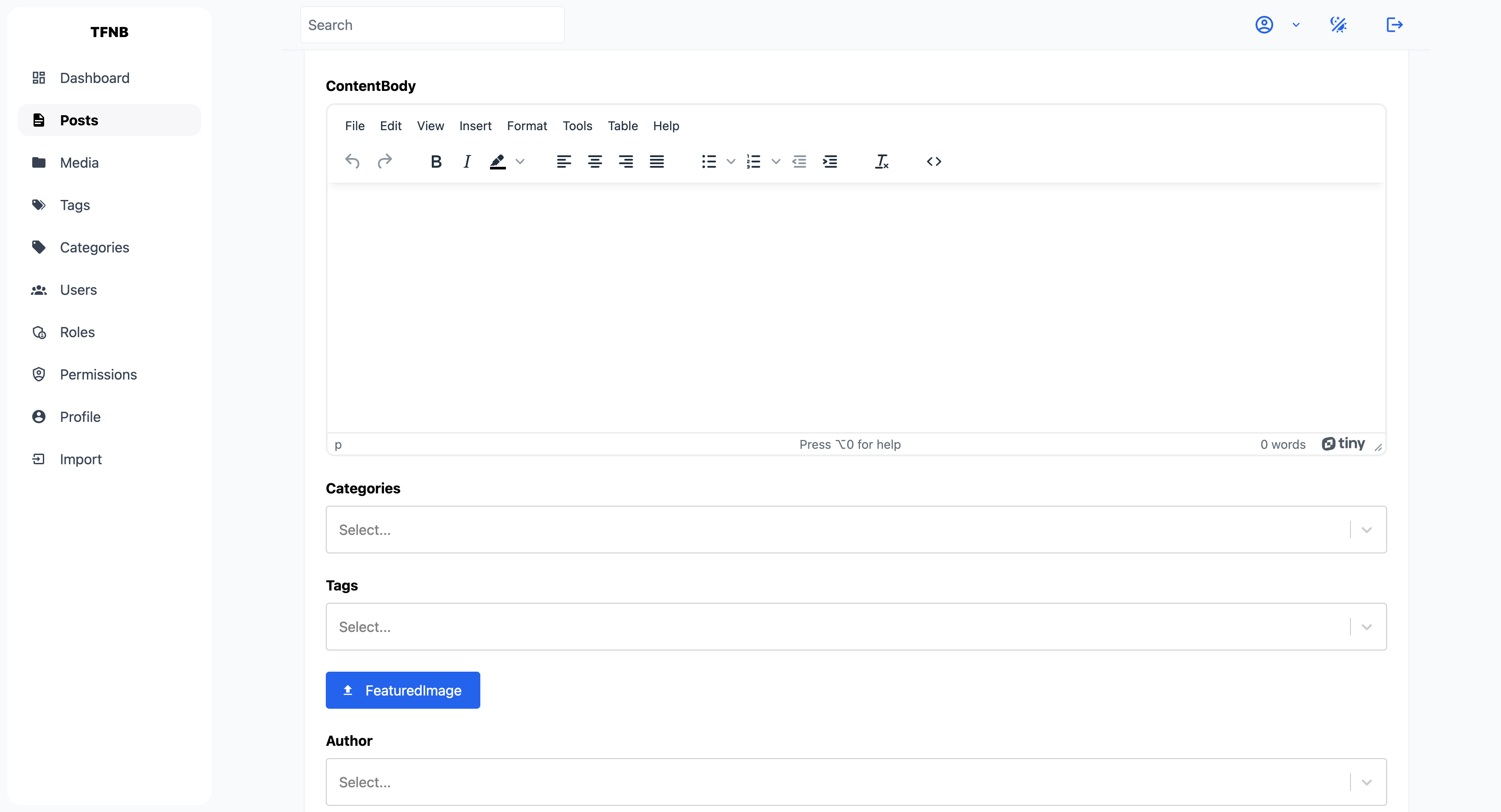Focus the Search input field
Viewport: 1501px width, 812px height.
point(432,25)
